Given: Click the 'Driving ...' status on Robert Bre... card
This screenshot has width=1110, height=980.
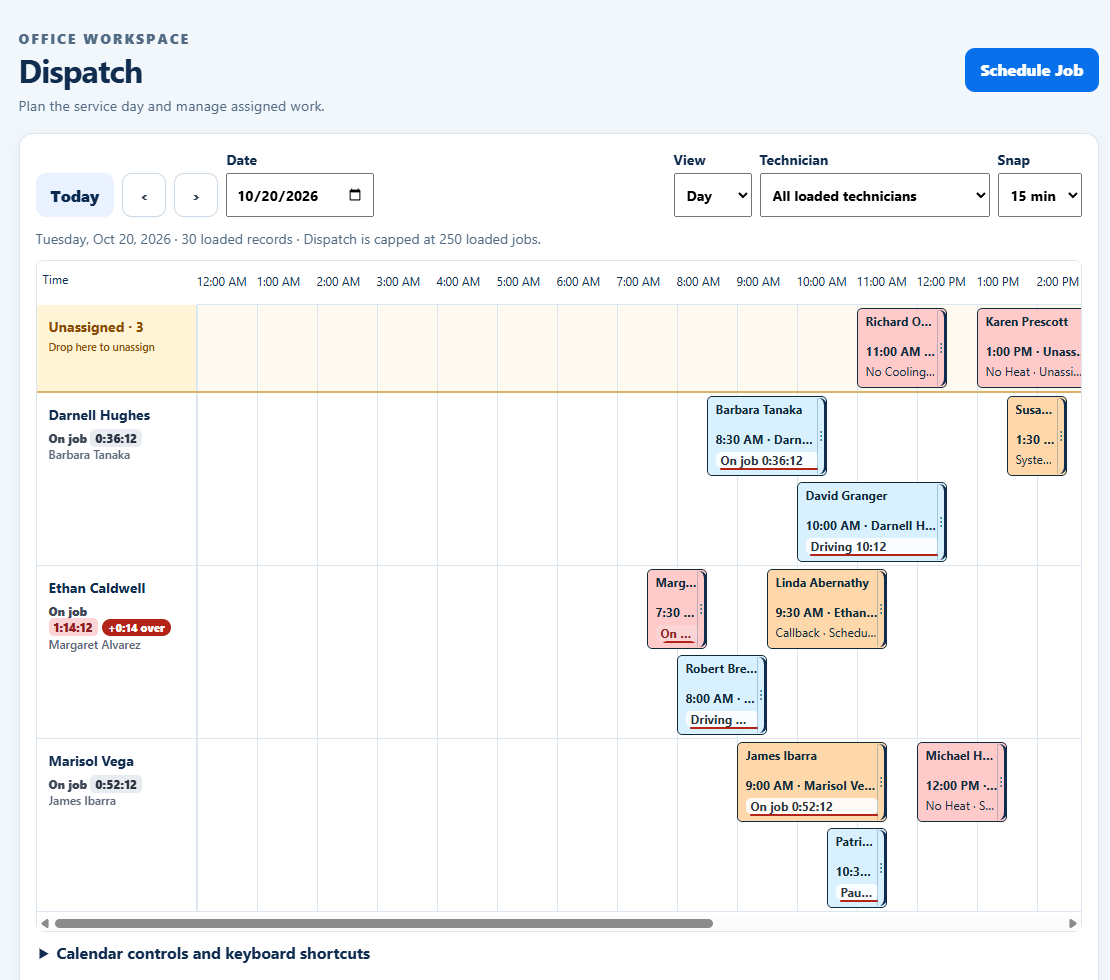Looking at the screenshot, I should coord(721,720).
